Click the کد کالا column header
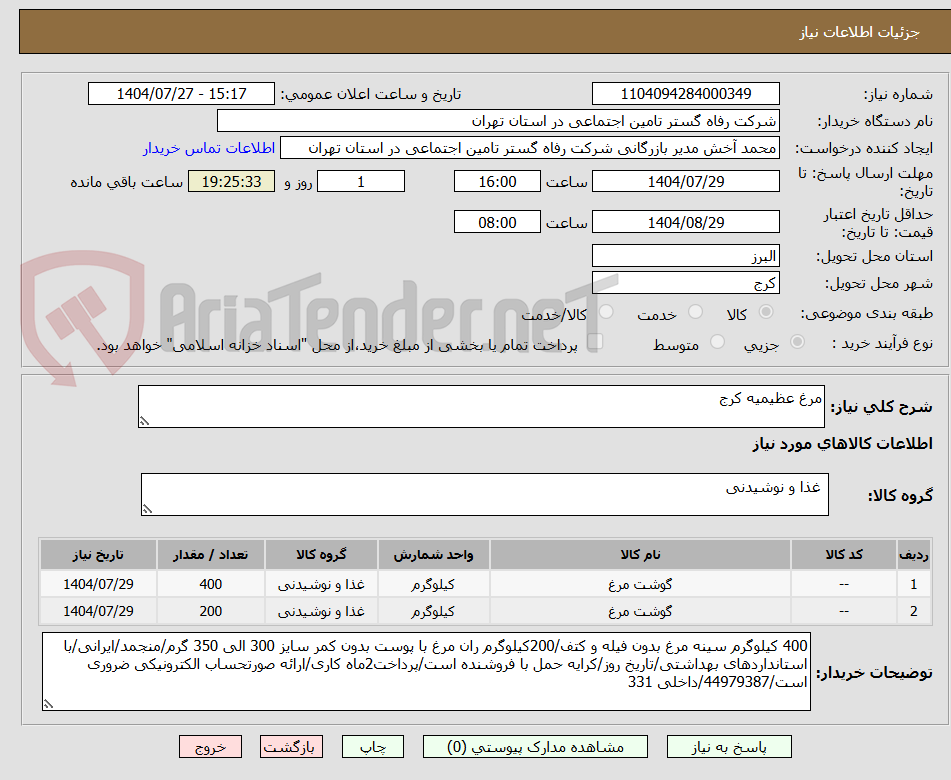951x780 pixels. [844, 554]
